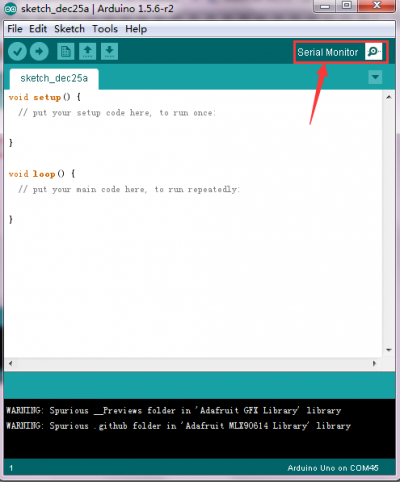Open a sketch with the up-arrow icon
This screenshot has height=482, width=400.
(x=88, y=51)
